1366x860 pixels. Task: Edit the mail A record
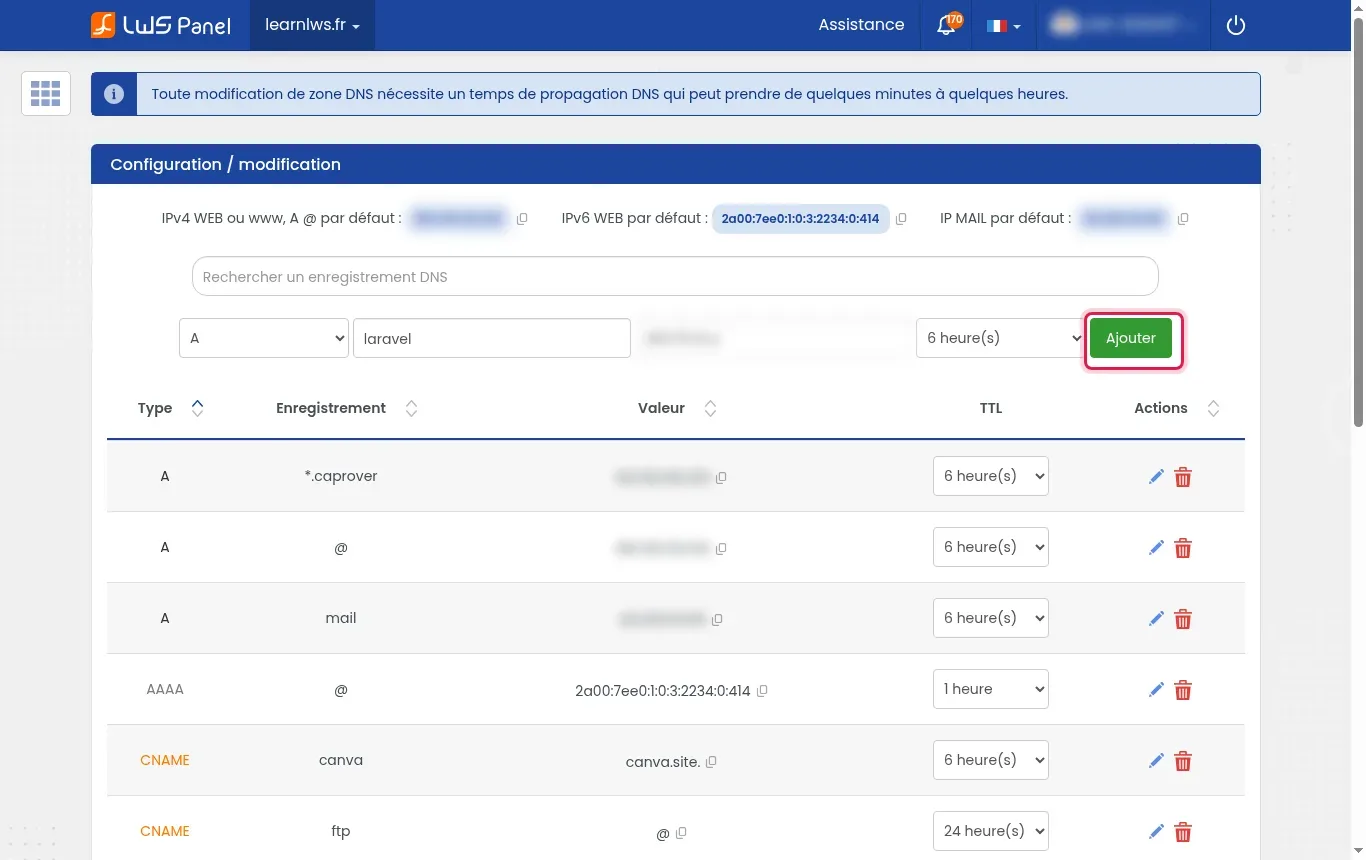coord(1156,619)
